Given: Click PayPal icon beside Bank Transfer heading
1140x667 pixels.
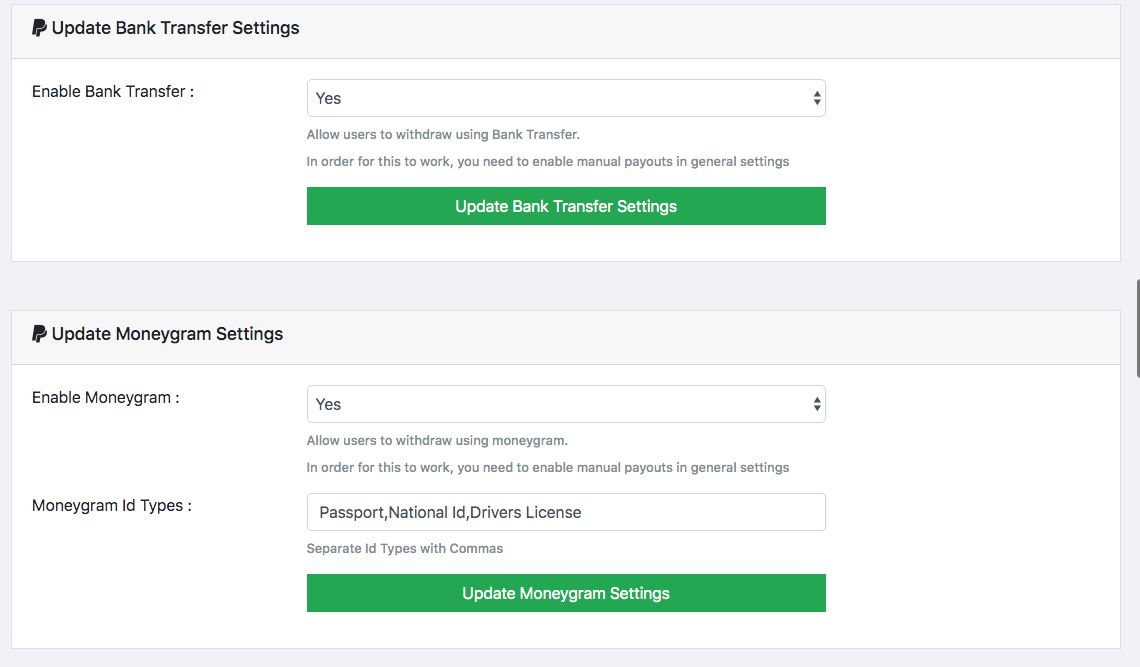Looking at the screenshot, I should pyautogui.click(x=39, y=28).
